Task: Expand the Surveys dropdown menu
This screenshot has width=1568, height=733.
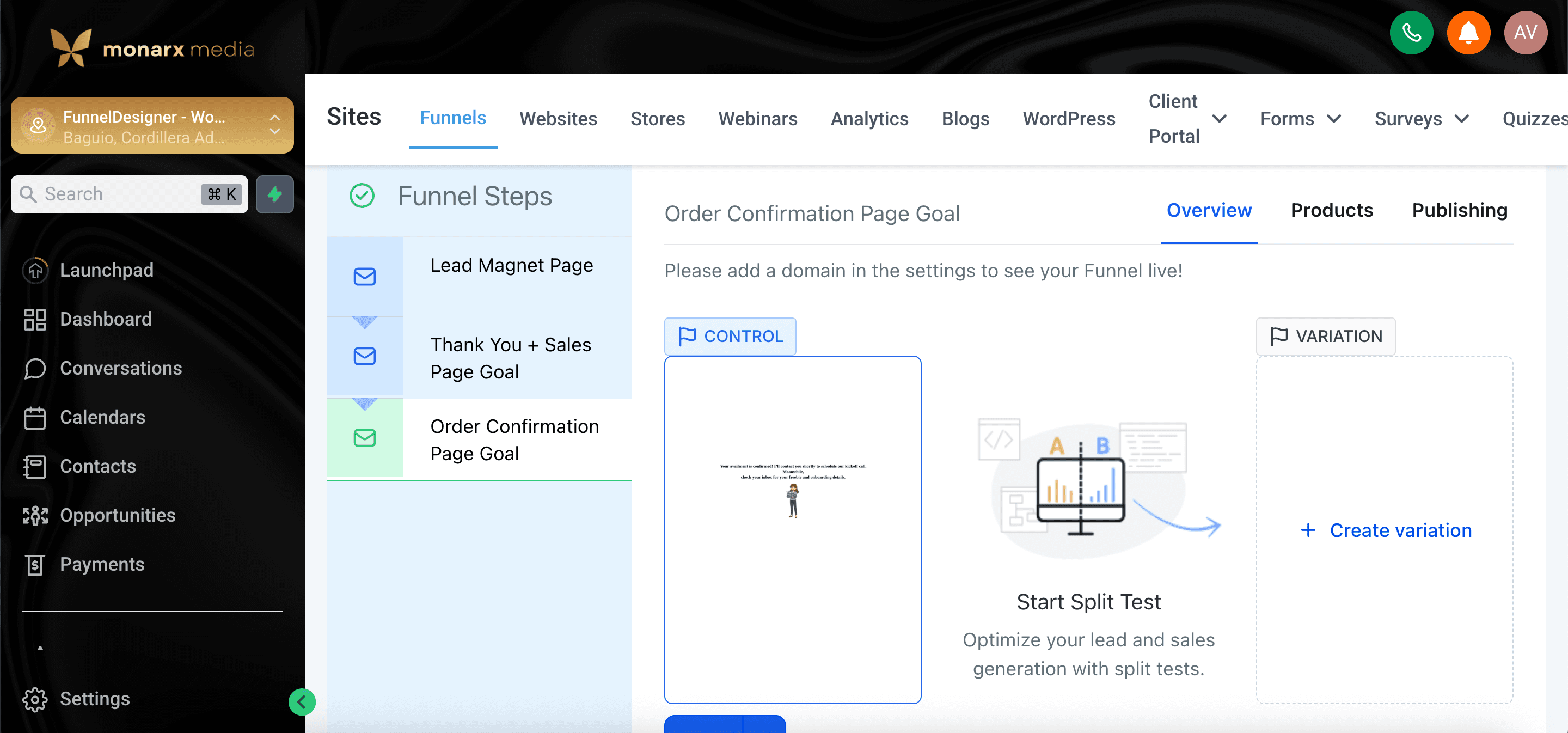Action: [1461, 119]
